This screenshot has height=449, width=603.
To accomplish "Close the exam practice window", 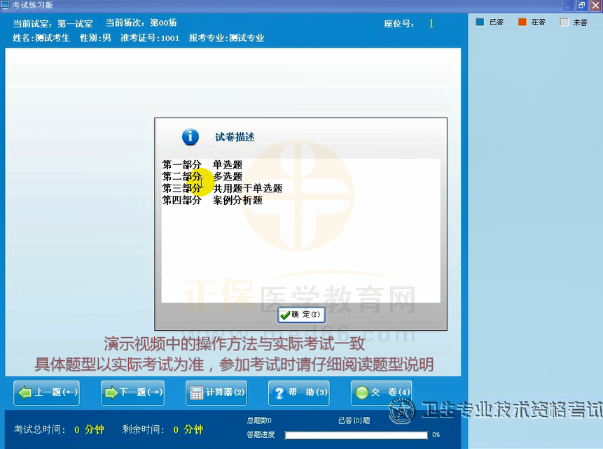I will click(595, 5).
